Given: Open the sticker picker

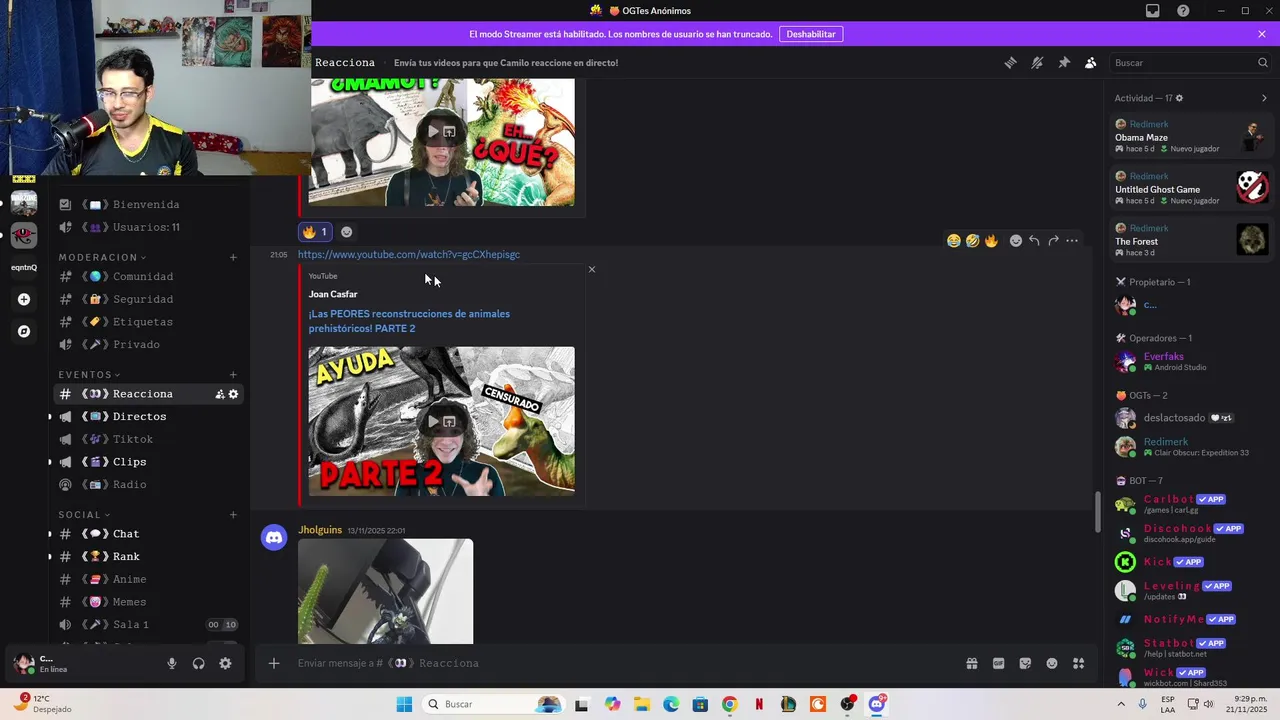Looking at the screenshot, I should click(x=1025, y=663).
